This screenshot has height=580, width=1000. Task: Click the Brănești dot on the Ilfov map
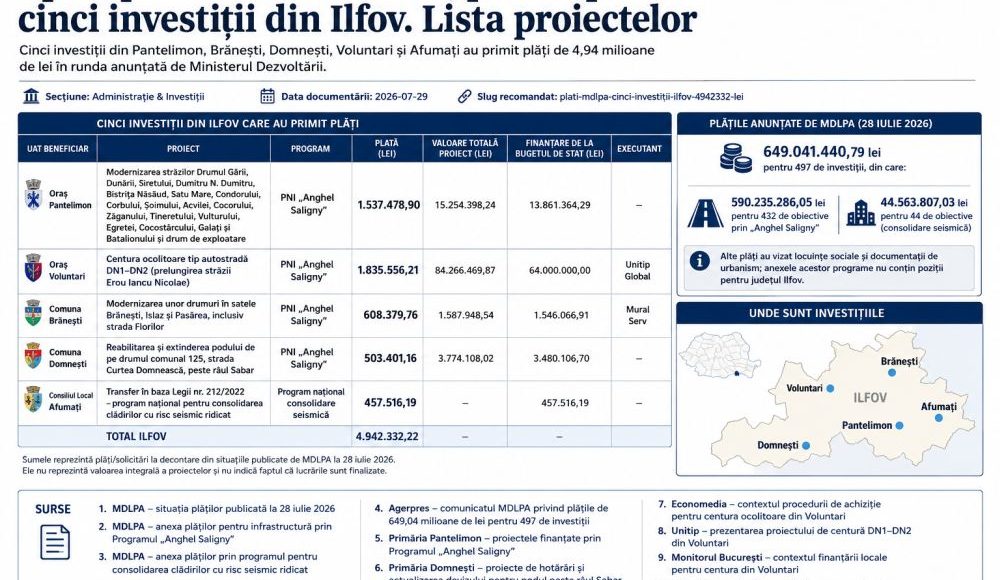pos(892,373)
